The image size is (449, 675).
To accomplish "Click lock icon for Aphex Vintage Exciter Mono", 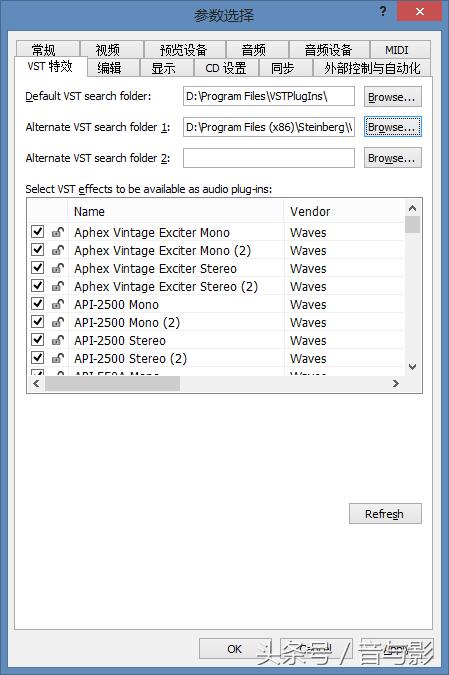I will [58, 232].
